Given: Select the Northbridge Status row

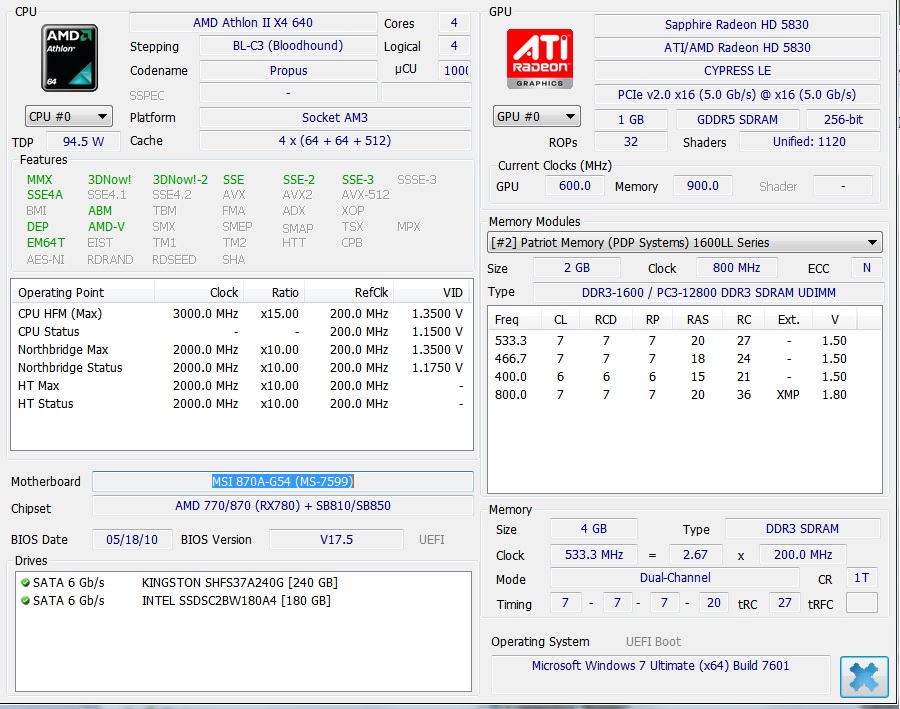Looking at the screenshot, I should click(x=240, y=367).
